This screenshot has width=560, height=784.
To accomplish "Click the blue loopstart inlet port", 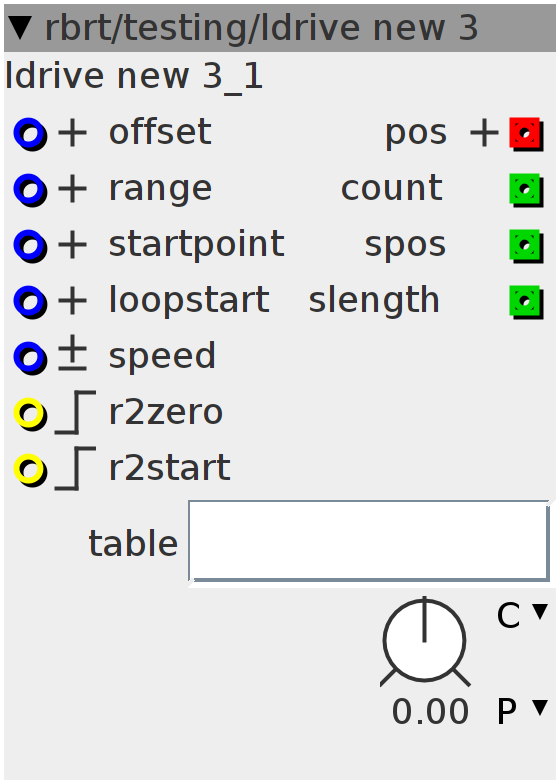I will [30, 302].
